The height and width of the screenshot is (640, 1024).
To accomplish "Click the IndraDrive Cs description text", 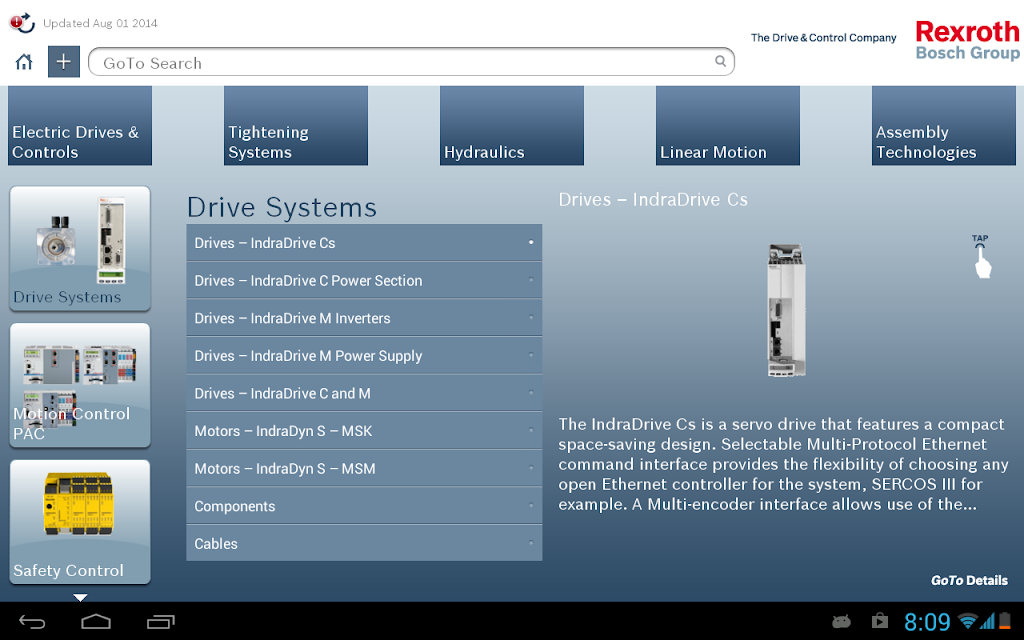I will click(x=783, y=464).
